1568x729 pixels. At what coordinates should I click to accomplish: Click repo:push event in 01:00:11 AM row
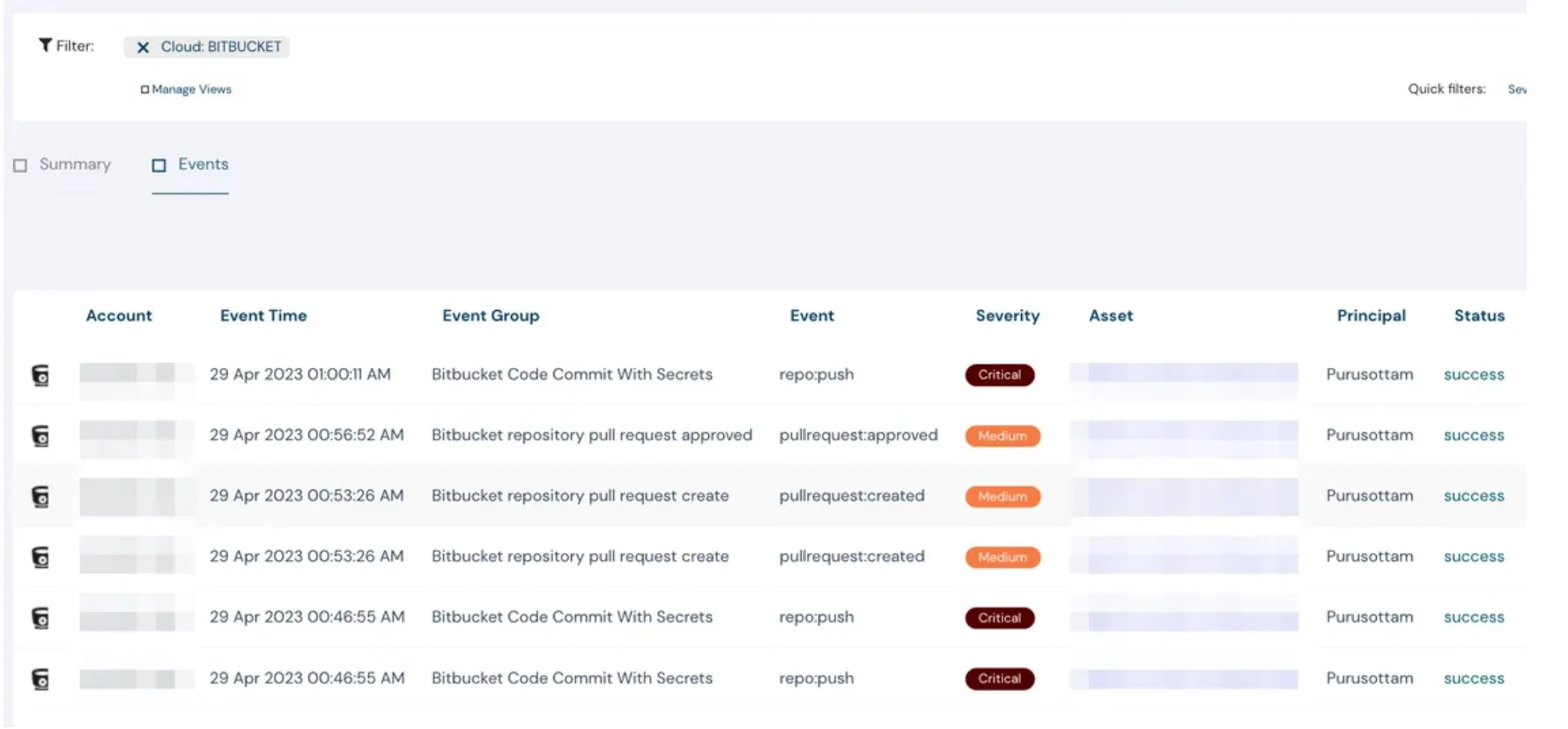[817, 375]
